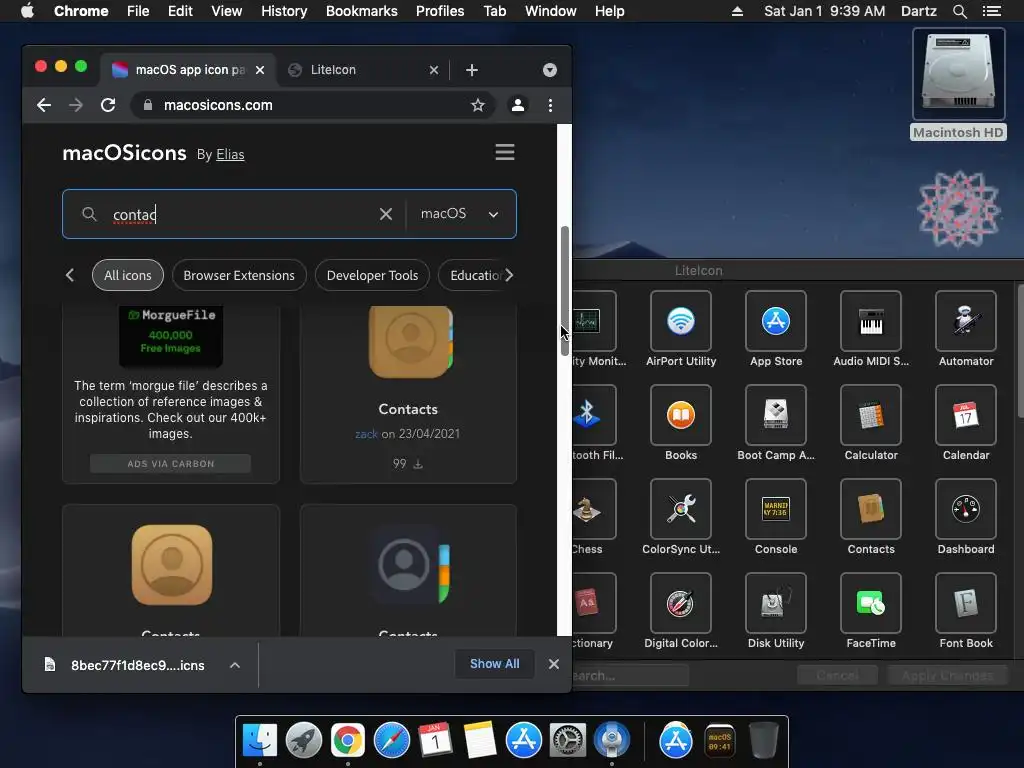
Task: Filter by Developer Tools category
Action: click(372, 276)
